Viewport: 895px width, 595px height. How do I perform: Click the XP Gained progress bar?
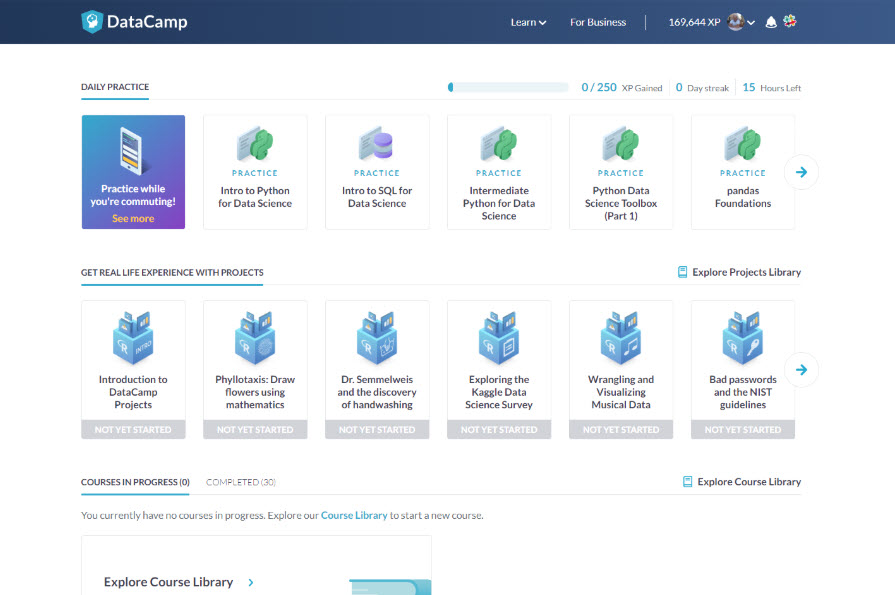[x=508, y=87]
